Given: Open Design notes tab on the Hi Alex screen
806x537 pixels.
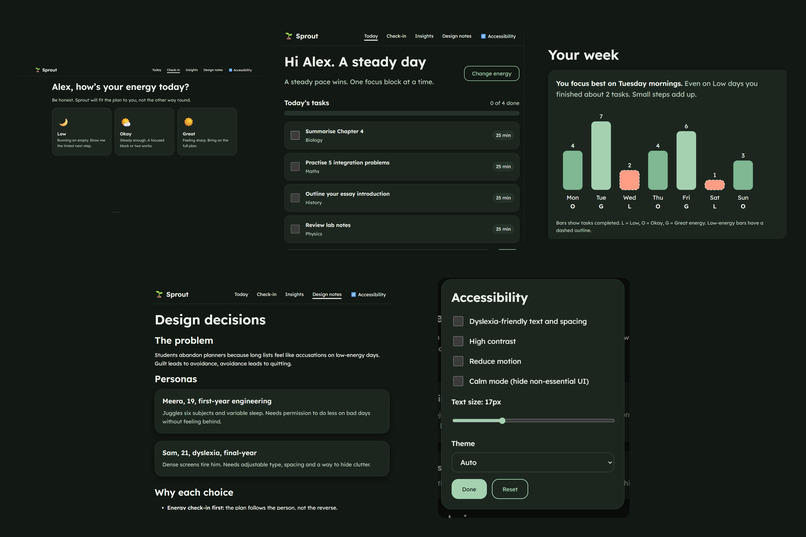Looking at the screenshot, I should coord(456,36).
